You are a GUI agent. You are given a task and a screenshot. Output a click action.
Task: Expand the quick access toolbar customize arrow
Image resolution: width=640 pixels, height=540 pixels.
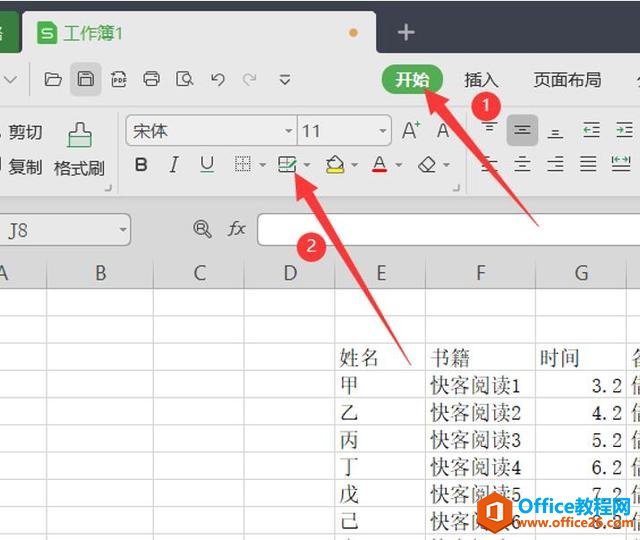coord(284,80)
